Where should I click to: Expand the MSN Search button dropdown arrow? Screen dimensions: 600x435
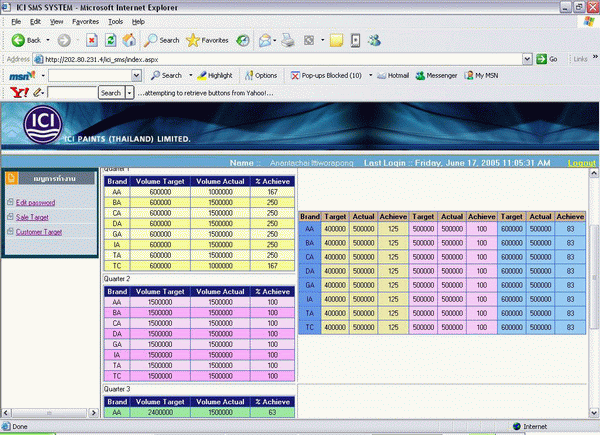pyautogui.click(x=191, y=75)
